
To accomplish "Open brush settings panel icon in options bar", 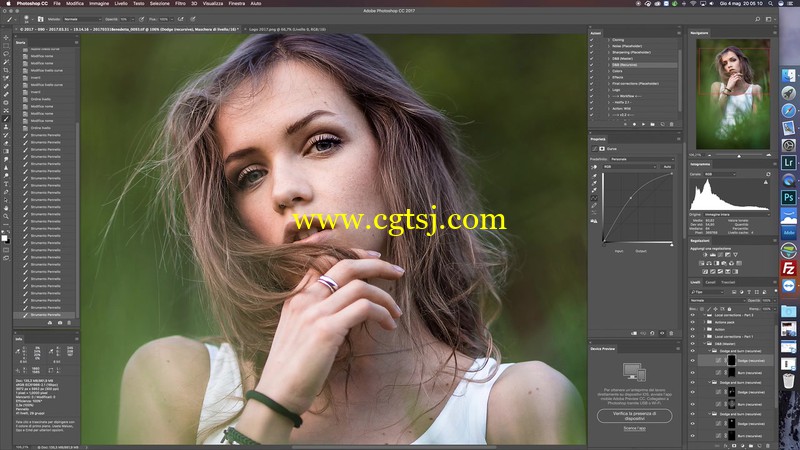I will pos(40,19).
